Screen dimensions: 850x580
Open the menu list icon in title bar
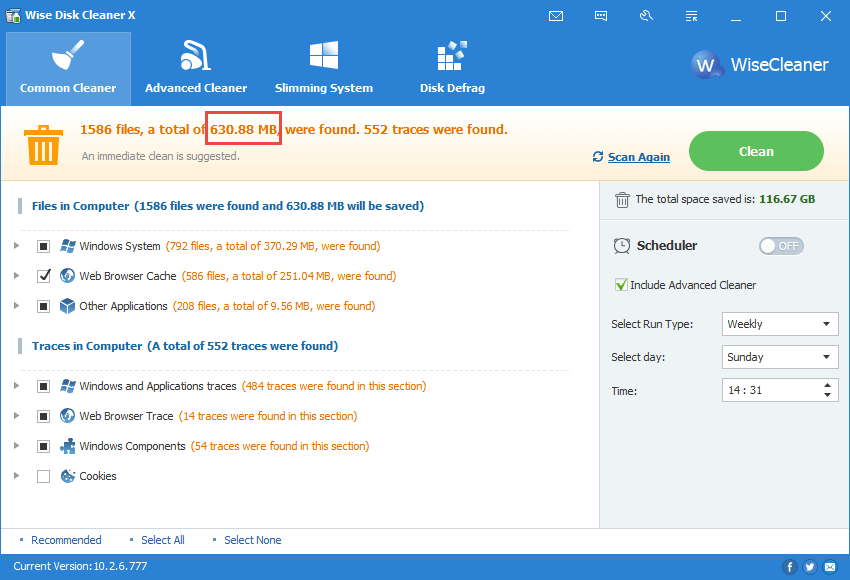[691, 16]
